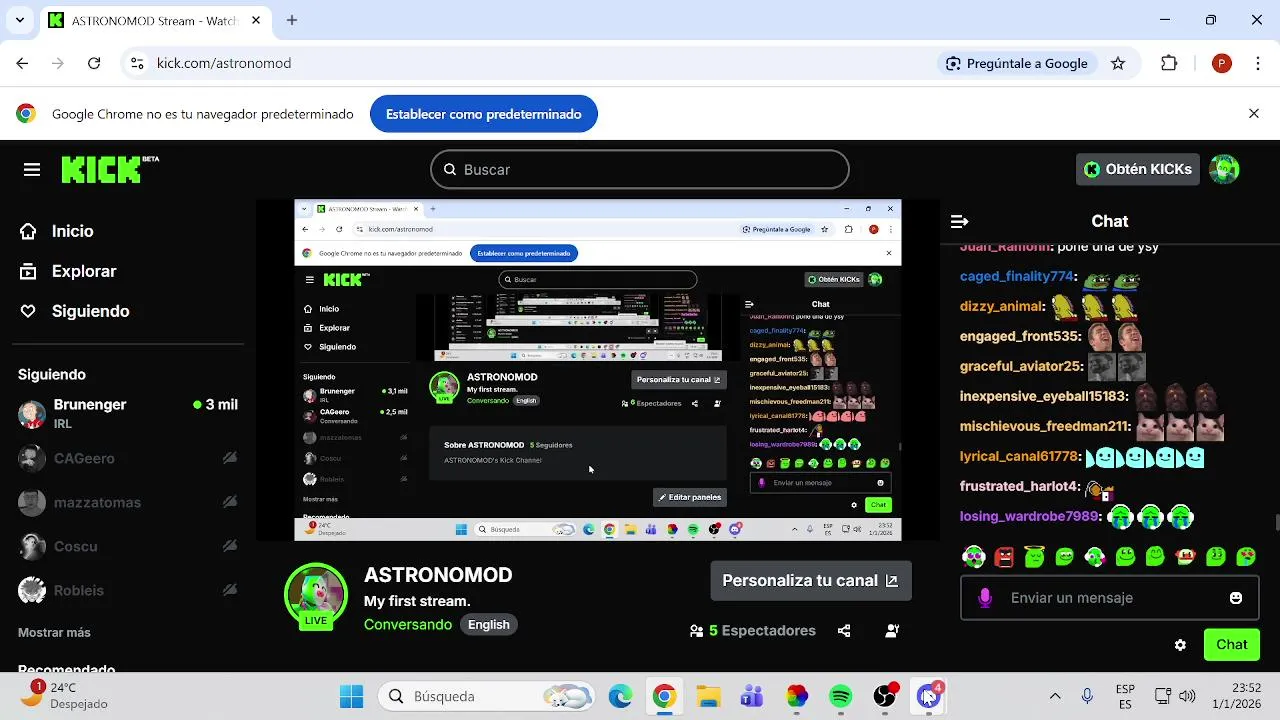The height and width of the screenshot is (720, 1280).
Task: Click the address bar URL kick.com/astronomod
Action: click(x=224, y=63)
